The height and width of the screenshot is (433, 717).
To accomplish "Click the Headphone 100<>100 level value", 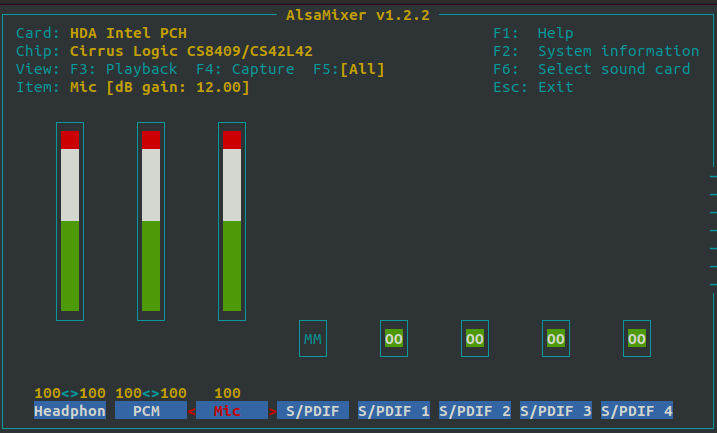I will click(x=70, y=393).
